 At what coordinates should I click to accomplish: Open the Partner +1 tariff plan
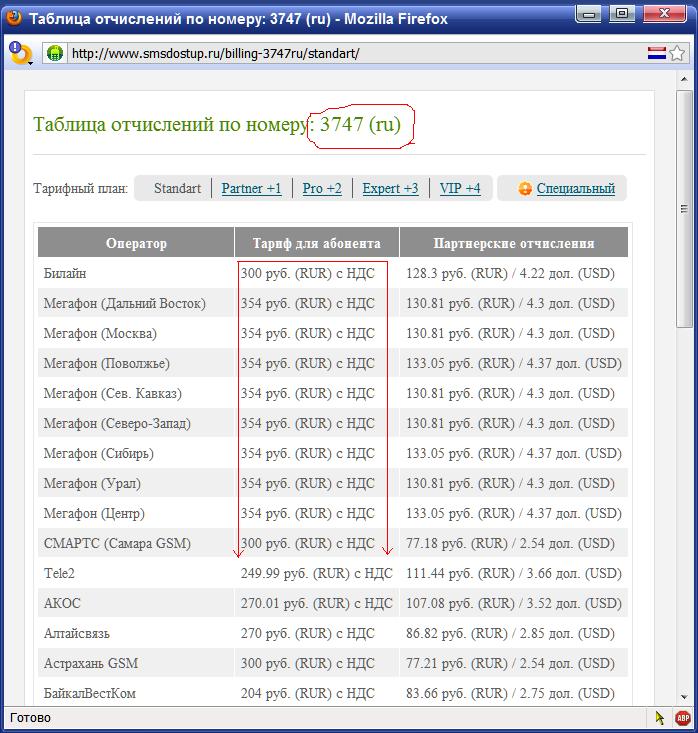point(252,188)
